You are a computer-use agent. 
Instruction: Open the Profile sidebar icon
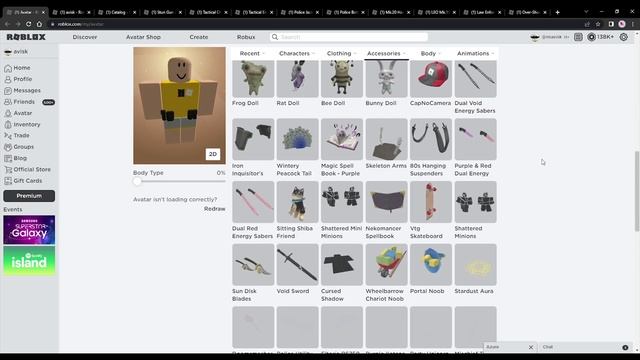tap(8, 79)
